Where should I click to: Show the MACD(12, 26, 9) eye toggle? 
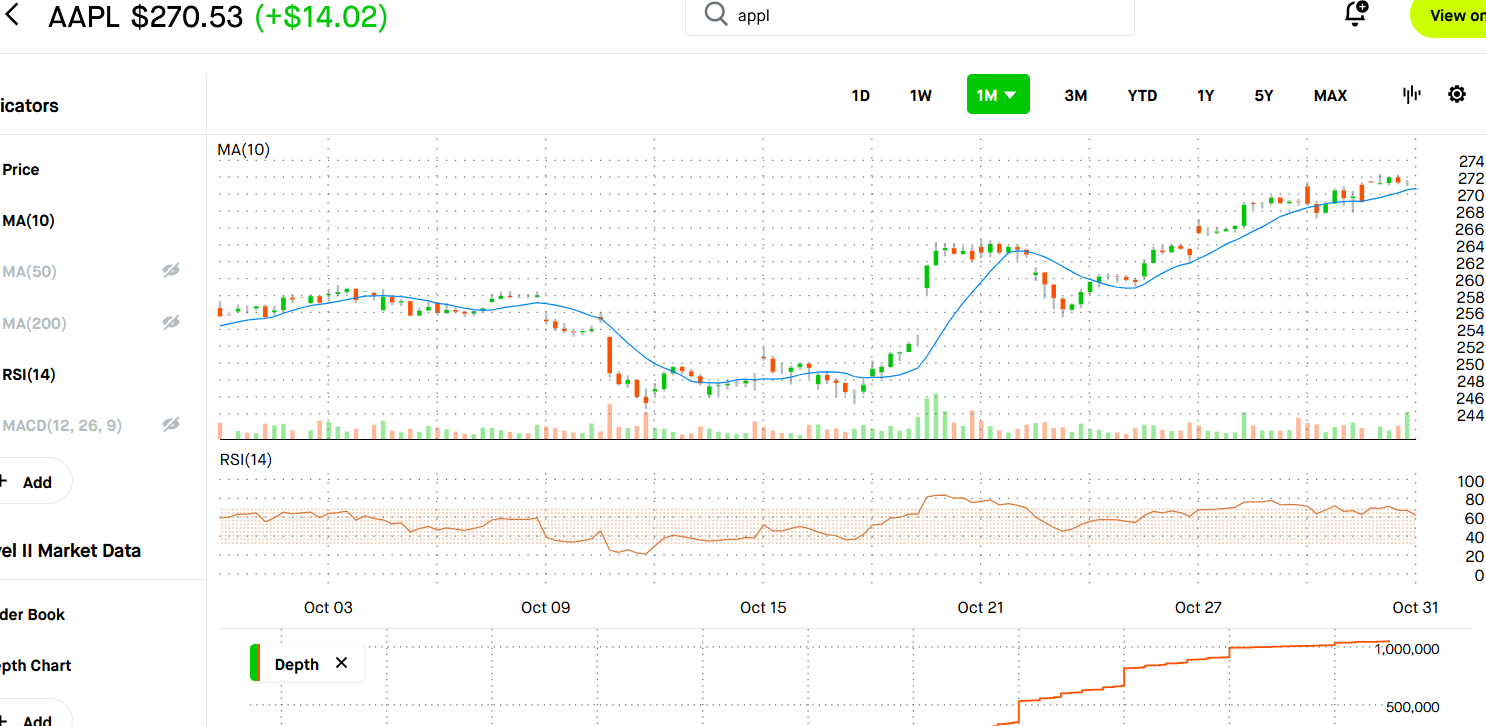[171, 425]
